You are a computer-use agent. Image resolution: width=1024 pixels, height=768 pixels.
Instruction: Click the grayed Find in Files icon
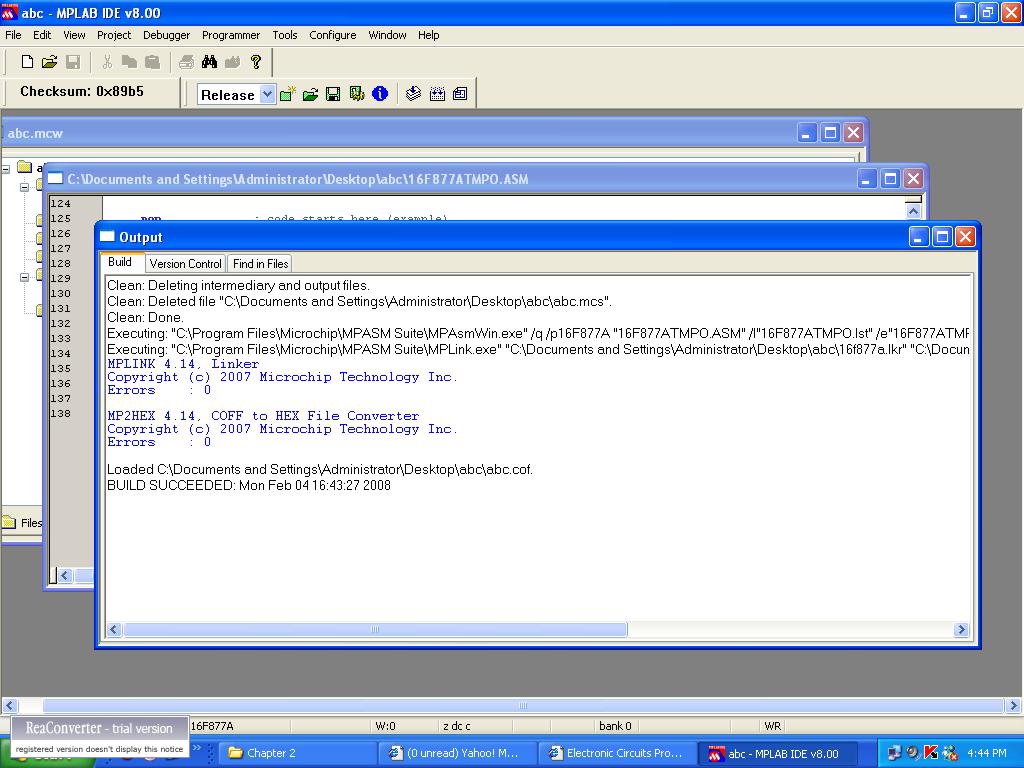click(232, 62)
